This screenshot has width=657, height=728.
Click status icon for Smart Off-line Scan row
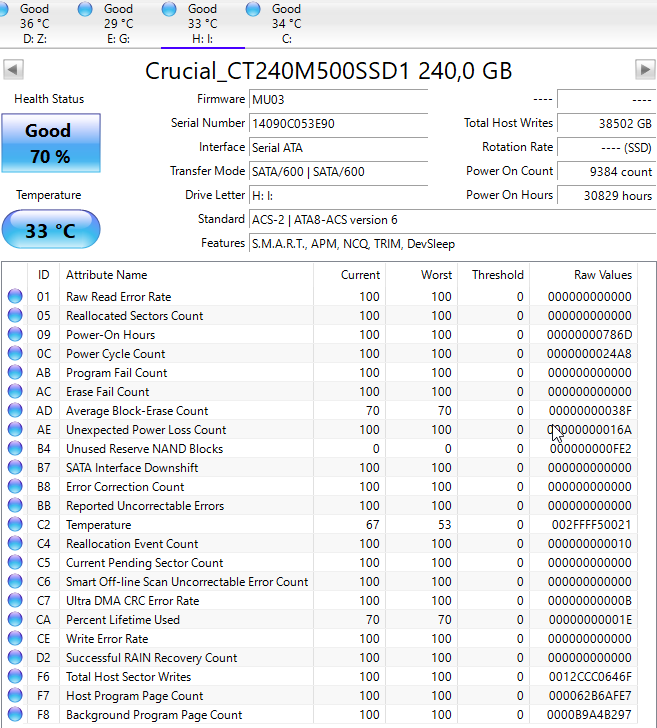coord(15,582)
